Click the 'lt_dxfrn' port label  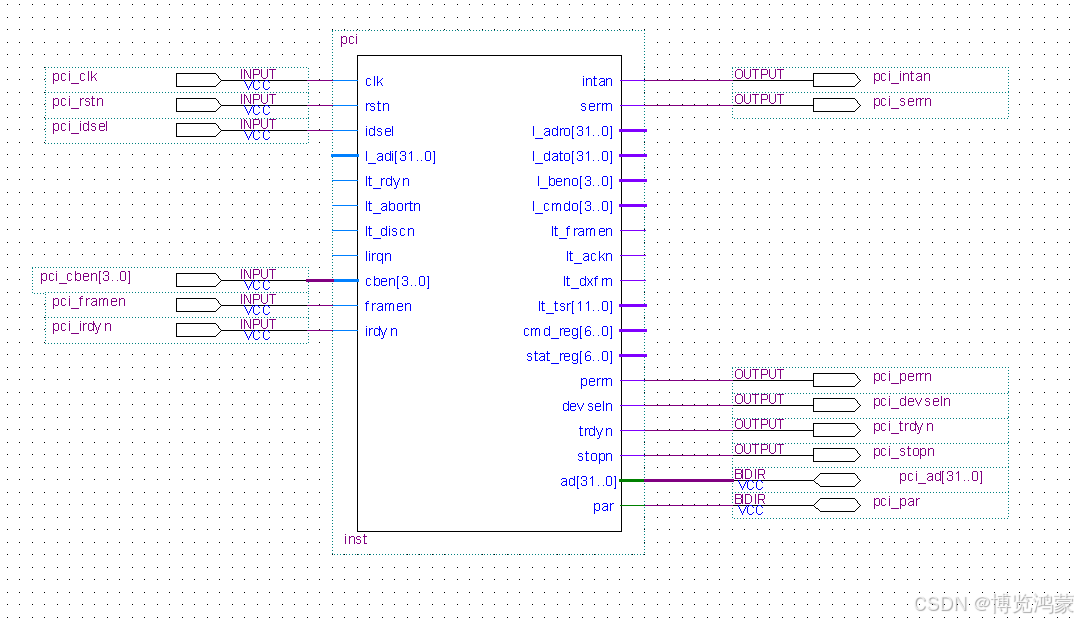(x=588, y=281)
